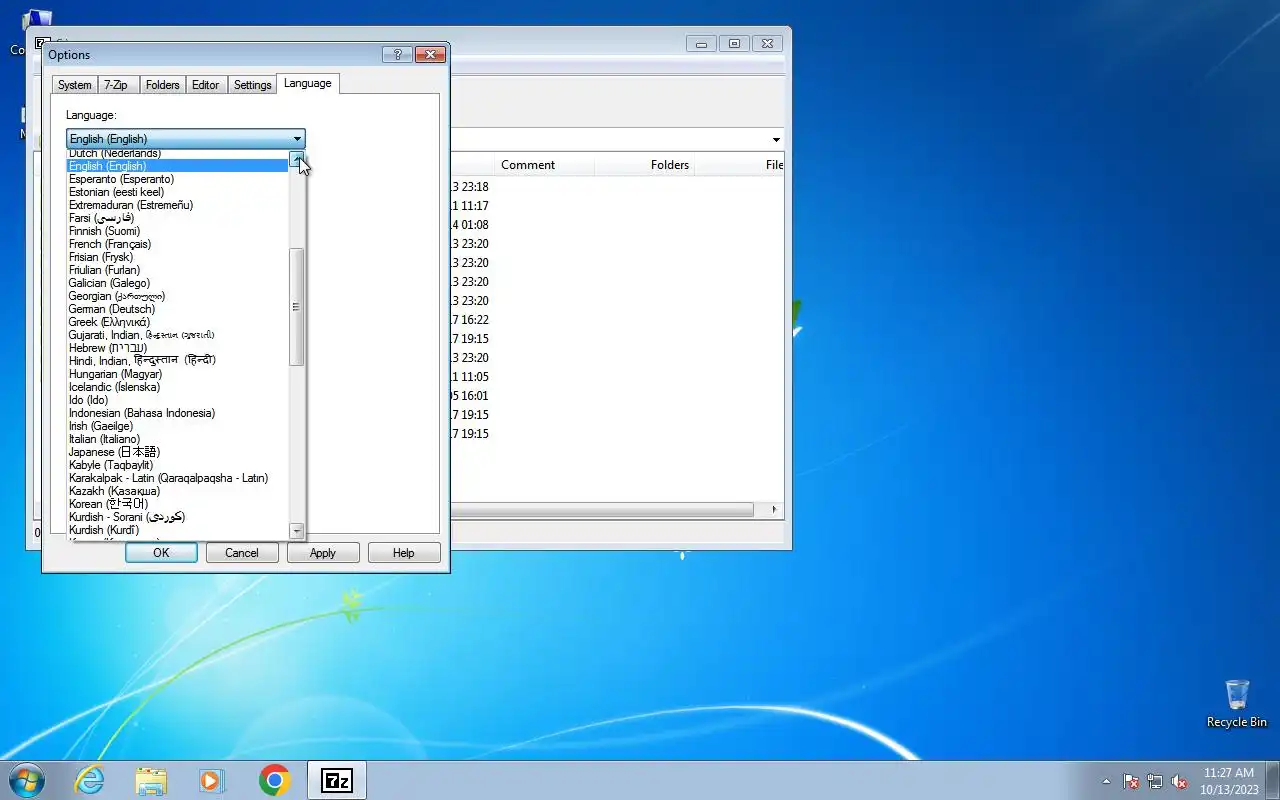Select Gujarati, Indian language entry
Screen dimensions: 1280x800
(x=178, y=335)
